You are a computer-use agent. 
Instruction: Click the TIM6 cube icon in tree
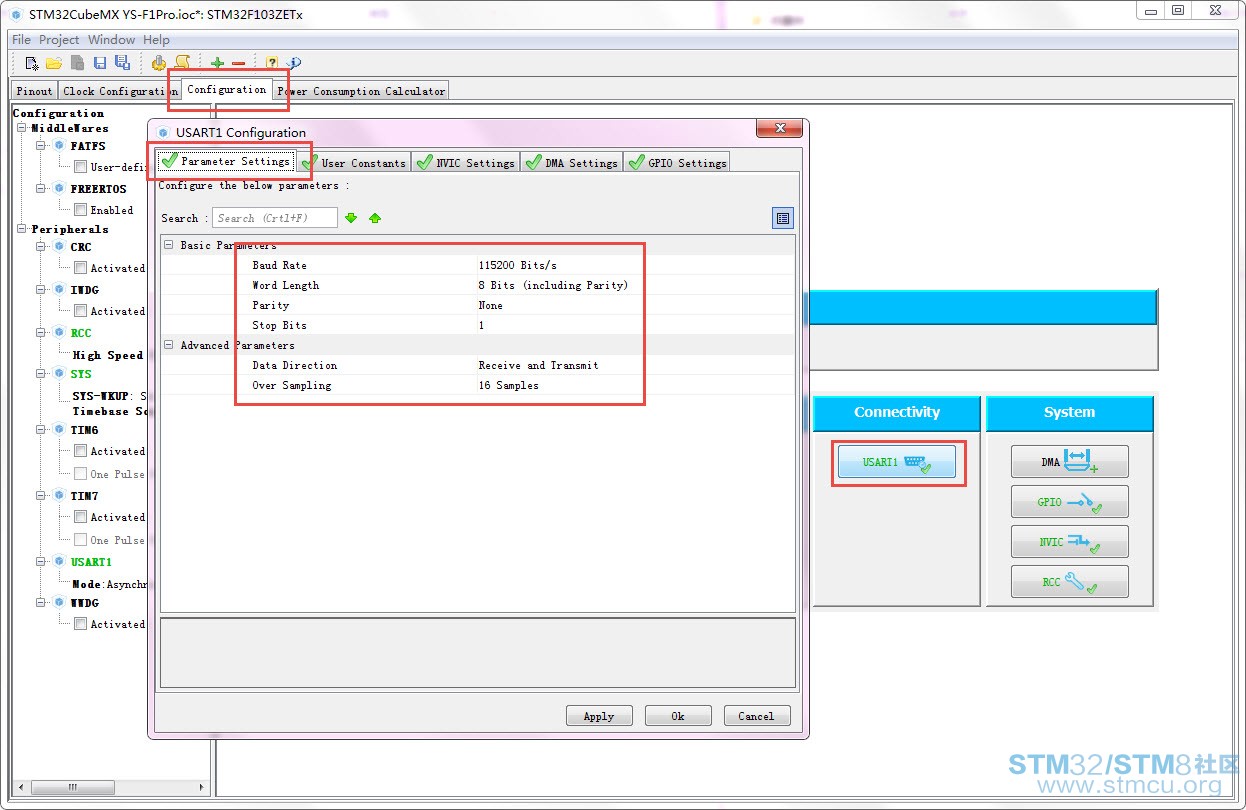[x=59, y=430]
